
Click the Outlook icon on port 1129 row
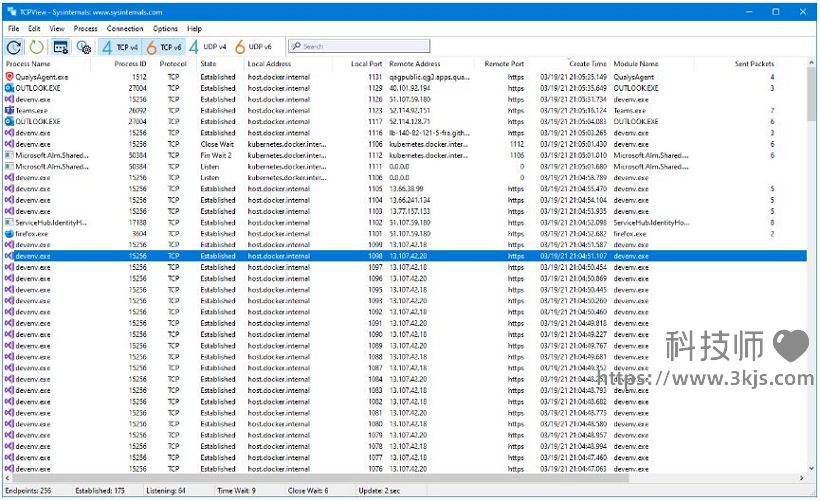click(x=9, y=88)
